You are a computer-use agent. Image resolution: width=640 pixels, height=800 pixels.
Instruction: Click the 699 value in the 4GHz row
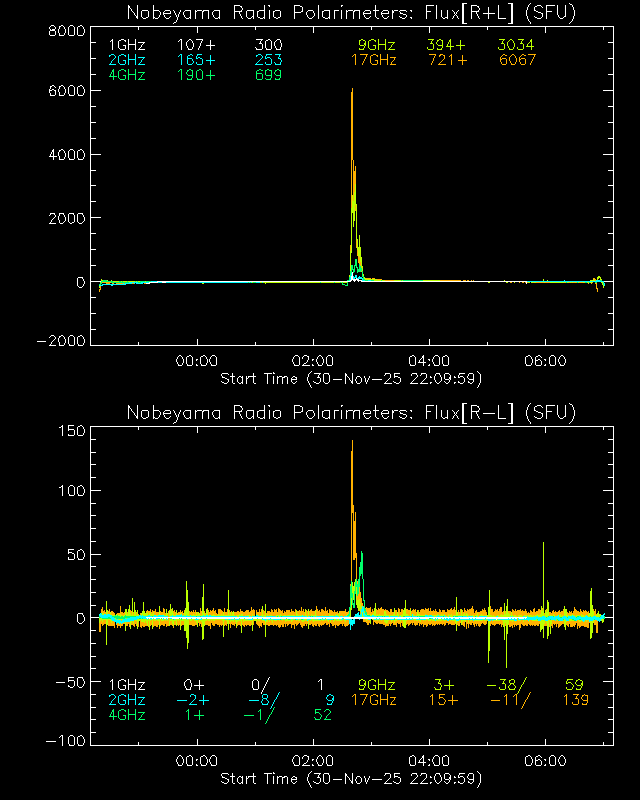point(269,75)
